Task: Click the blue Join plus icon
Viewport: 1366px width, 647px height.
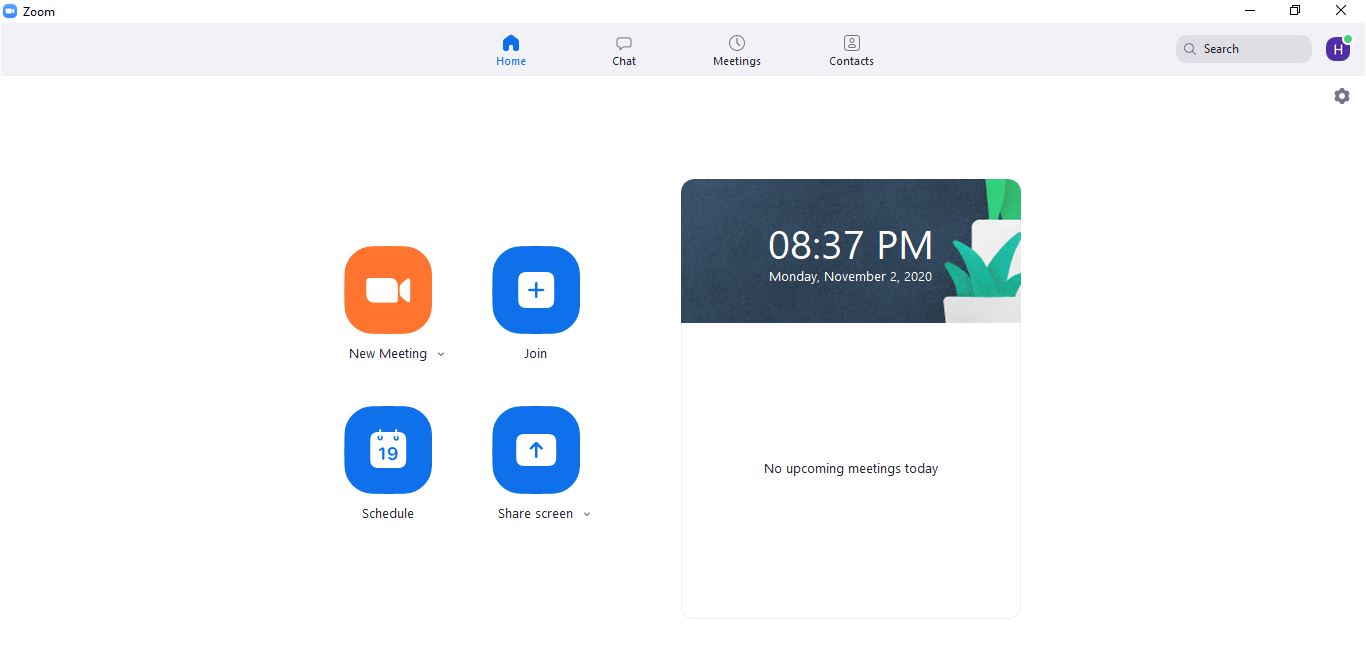Action: 536,290
